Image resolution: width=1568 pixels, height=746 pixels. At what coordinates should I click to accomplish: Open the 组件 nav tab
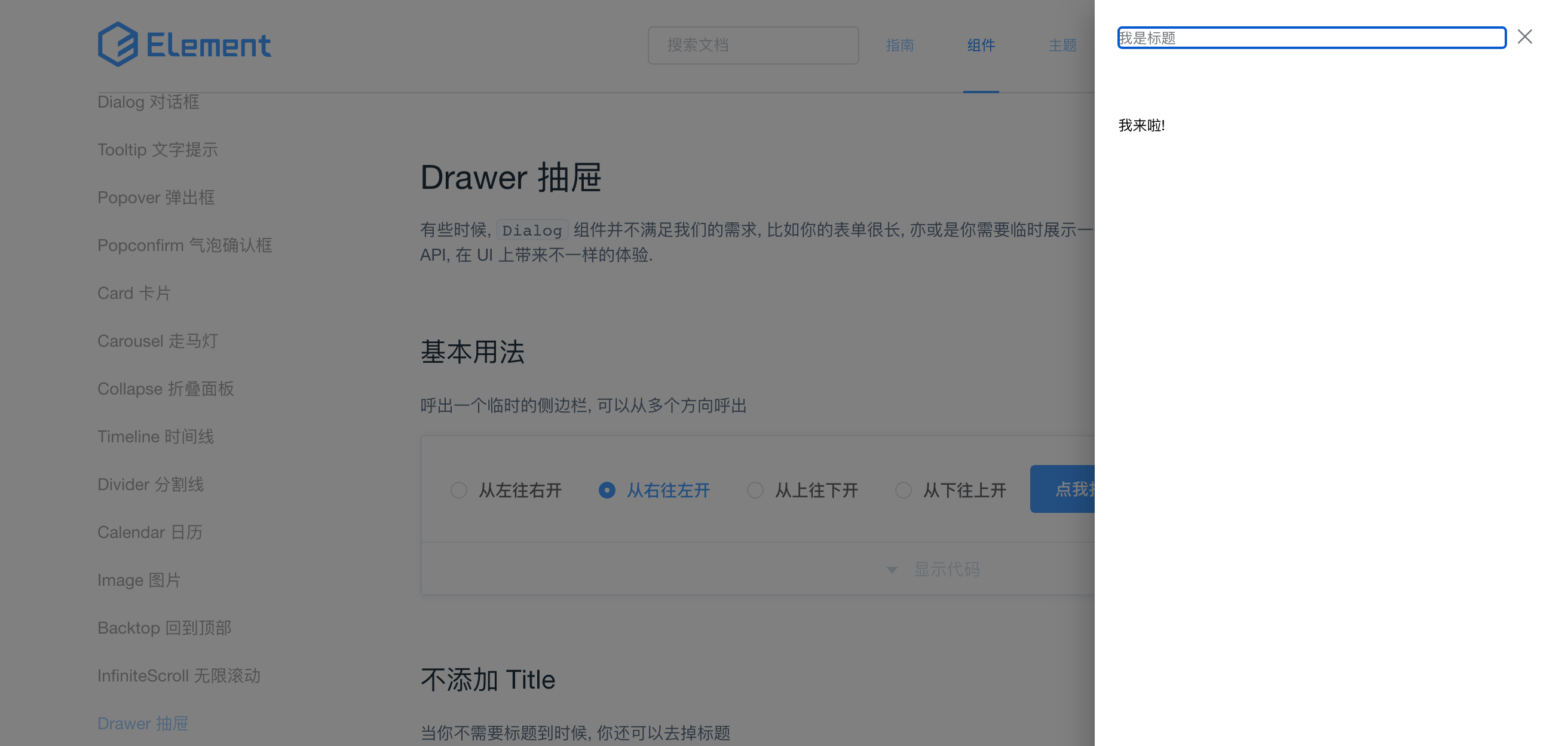coord(981,45)
